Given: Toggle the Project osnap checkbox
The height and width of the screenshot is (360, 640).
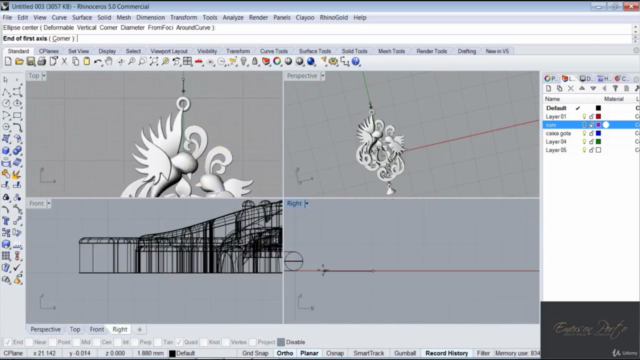Looking at the screenshot, I should click(253, 342).
